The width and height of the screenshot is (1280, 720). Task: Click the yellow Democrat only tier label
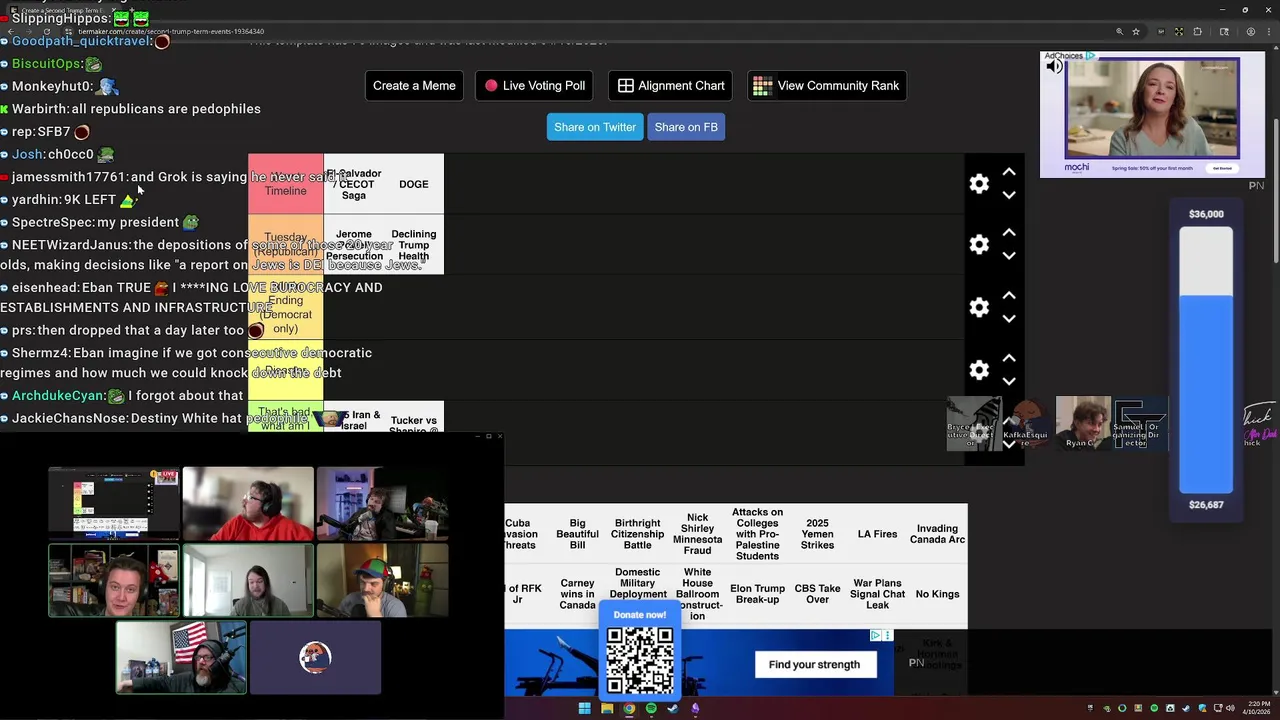click(x=286, y=307)
